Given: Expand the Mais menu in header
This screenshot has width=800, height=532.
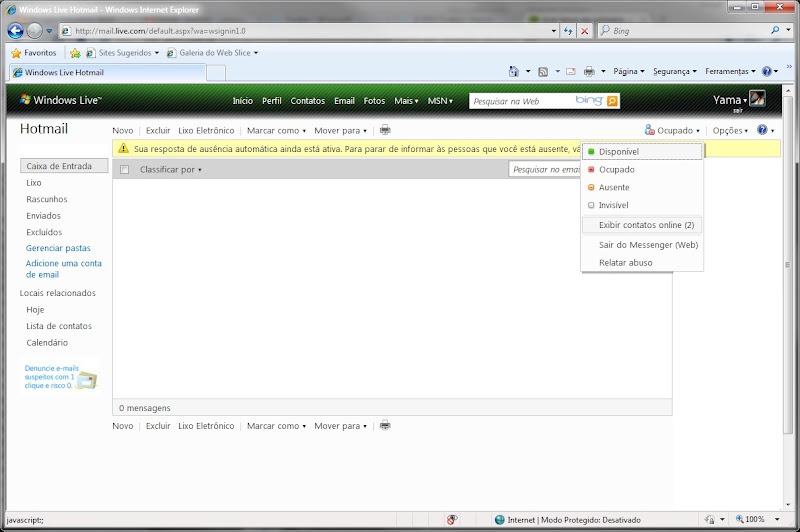Looking at the screenshot, I should (406, 101).
